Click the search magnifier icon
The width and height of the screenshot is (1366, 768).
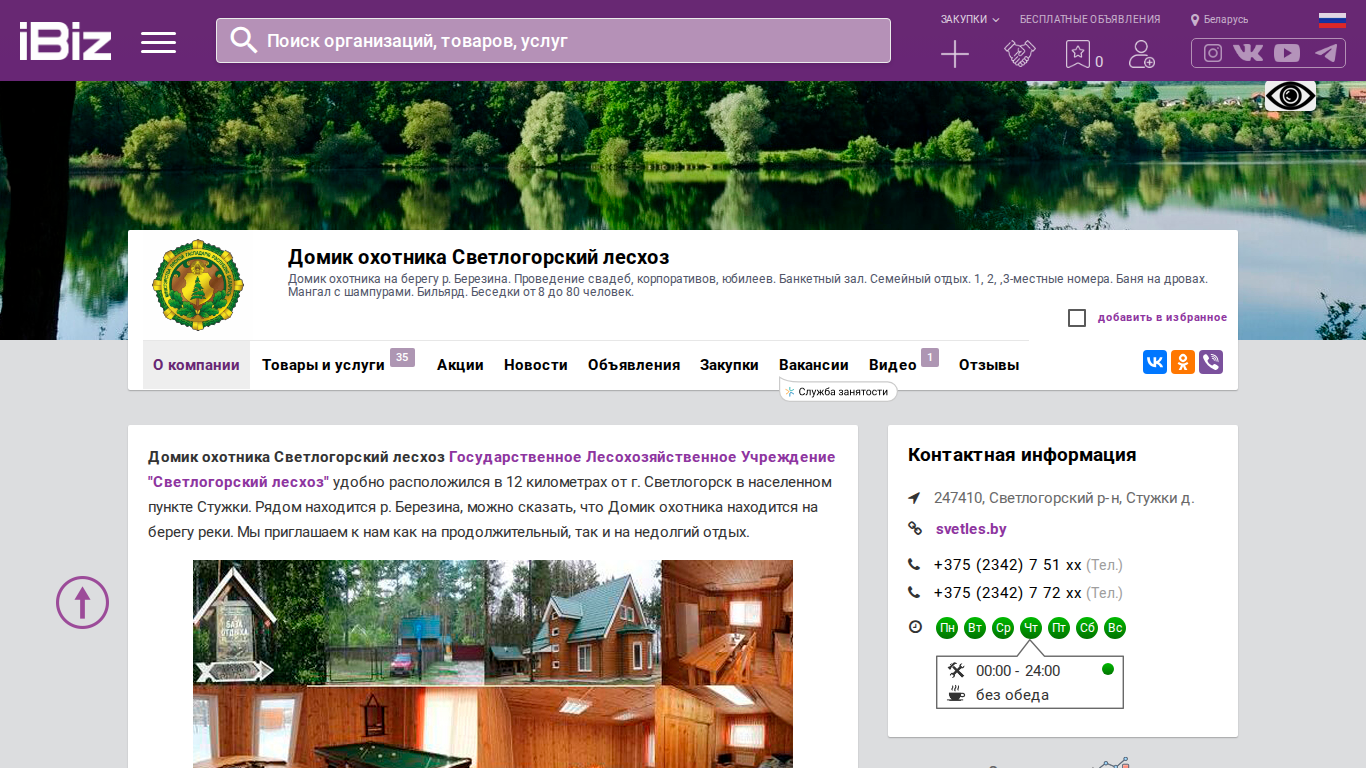tap(244, 40)
